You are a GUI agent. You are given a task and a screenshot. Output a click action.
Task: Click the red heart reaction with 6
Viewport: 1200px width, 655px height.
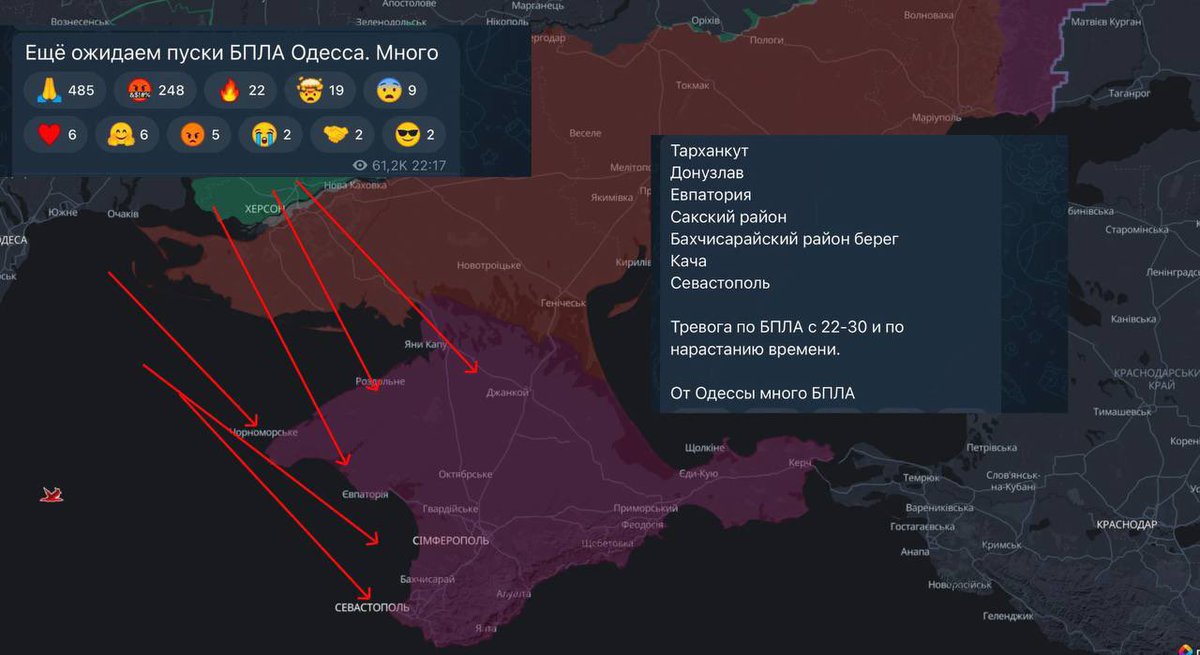[55, 134]
